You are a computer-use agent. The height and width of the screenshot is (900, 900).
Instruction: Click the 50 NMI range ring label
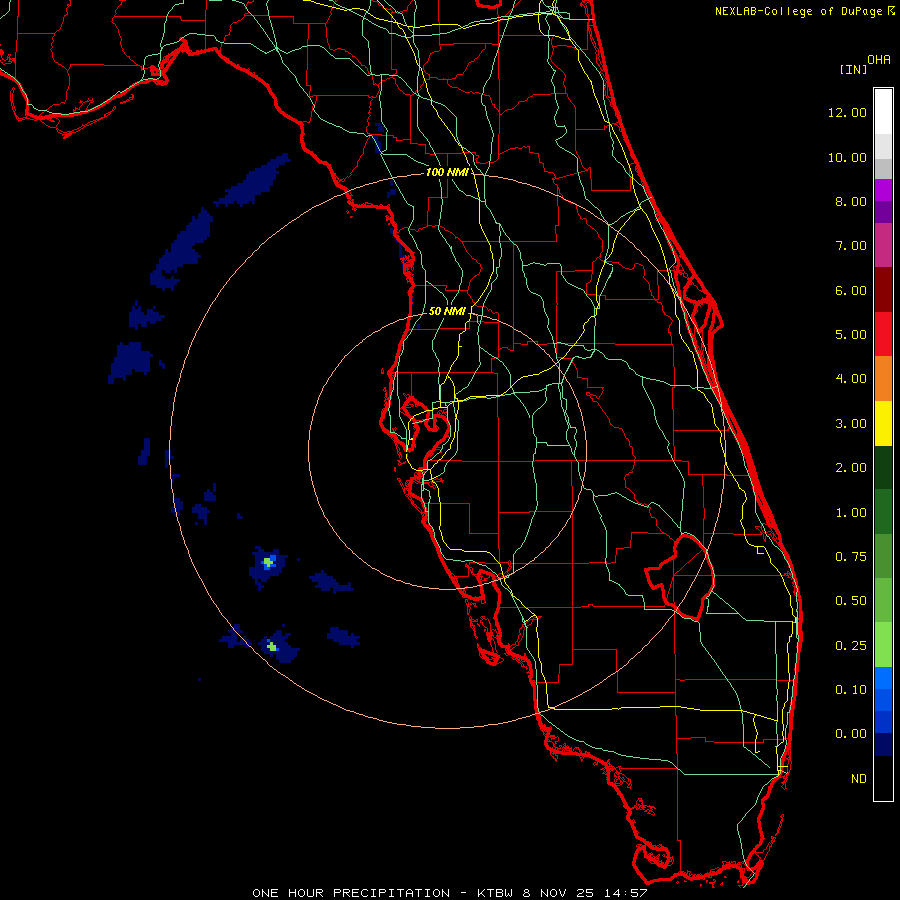pyautogui.click(x=447, y=311)
